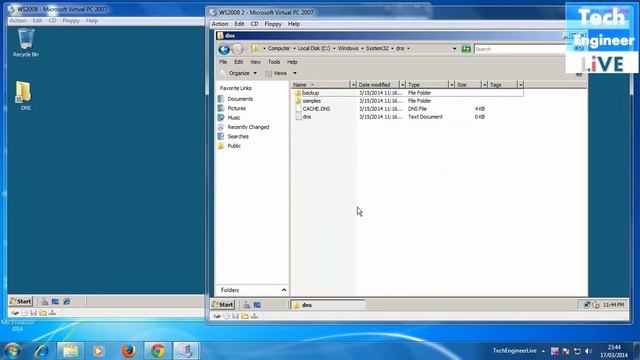This screenshot has height=360, width=640.
Task: Launch Google Chrome from the host taskbar
Action: 158,351
